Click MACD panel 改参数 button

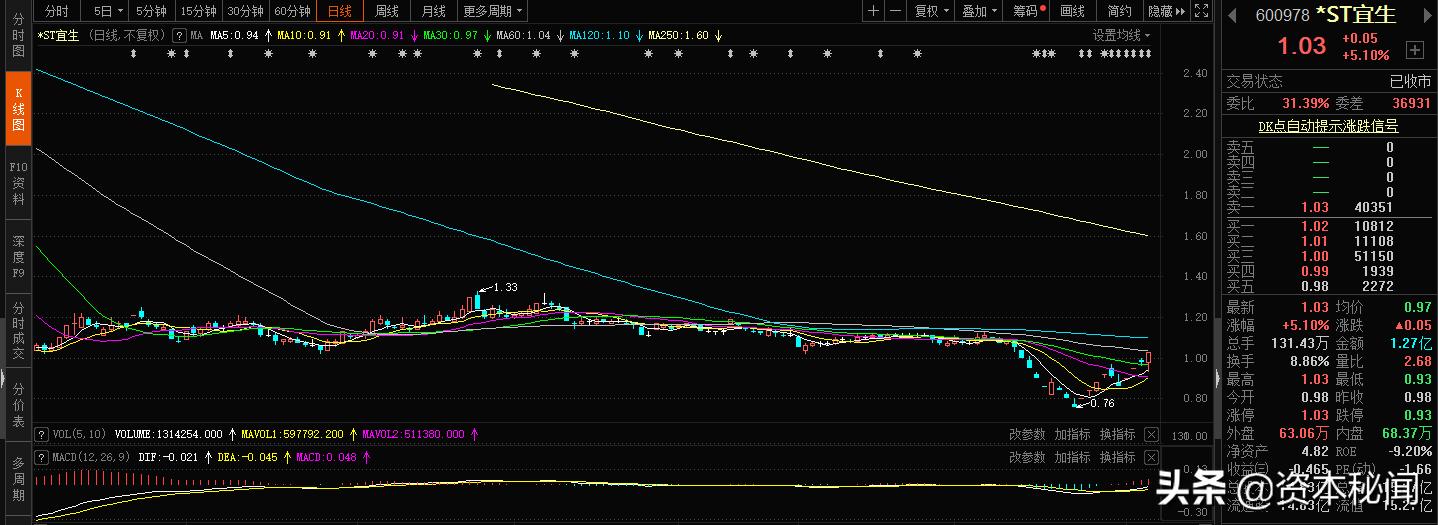pyautogui.click(x=1027, y=457)
